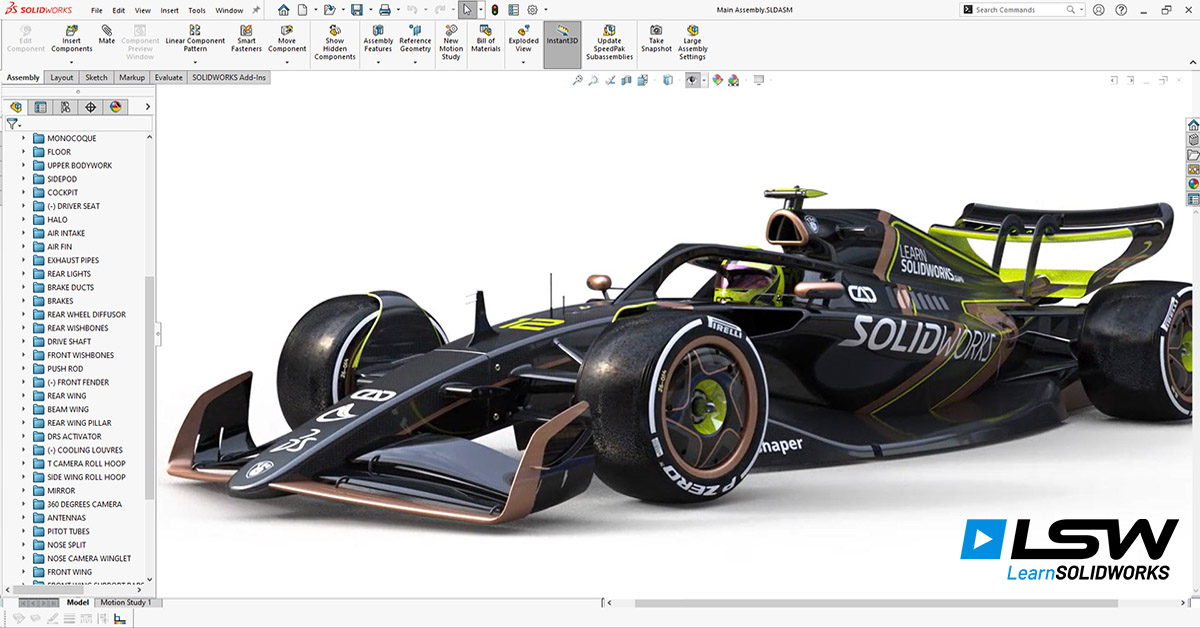Click the Take Snapshot camera icon

(656, 30)
